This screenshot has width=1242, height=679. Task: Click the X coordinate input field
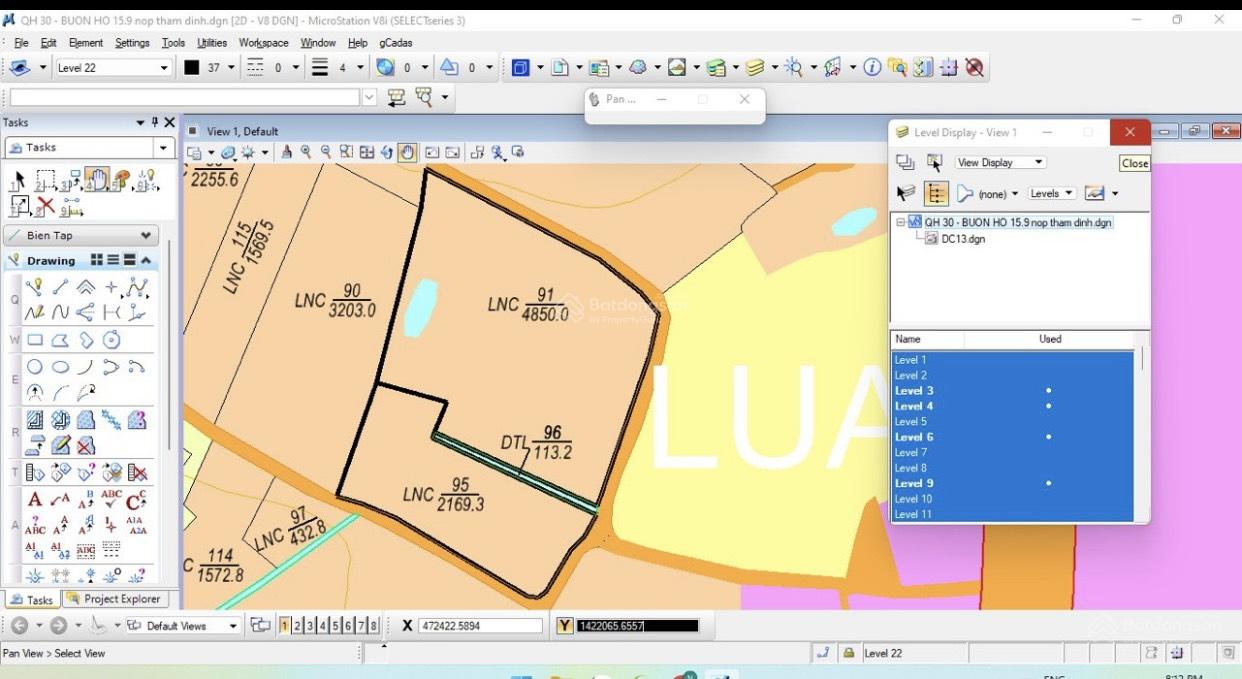[x=480, y=626]
